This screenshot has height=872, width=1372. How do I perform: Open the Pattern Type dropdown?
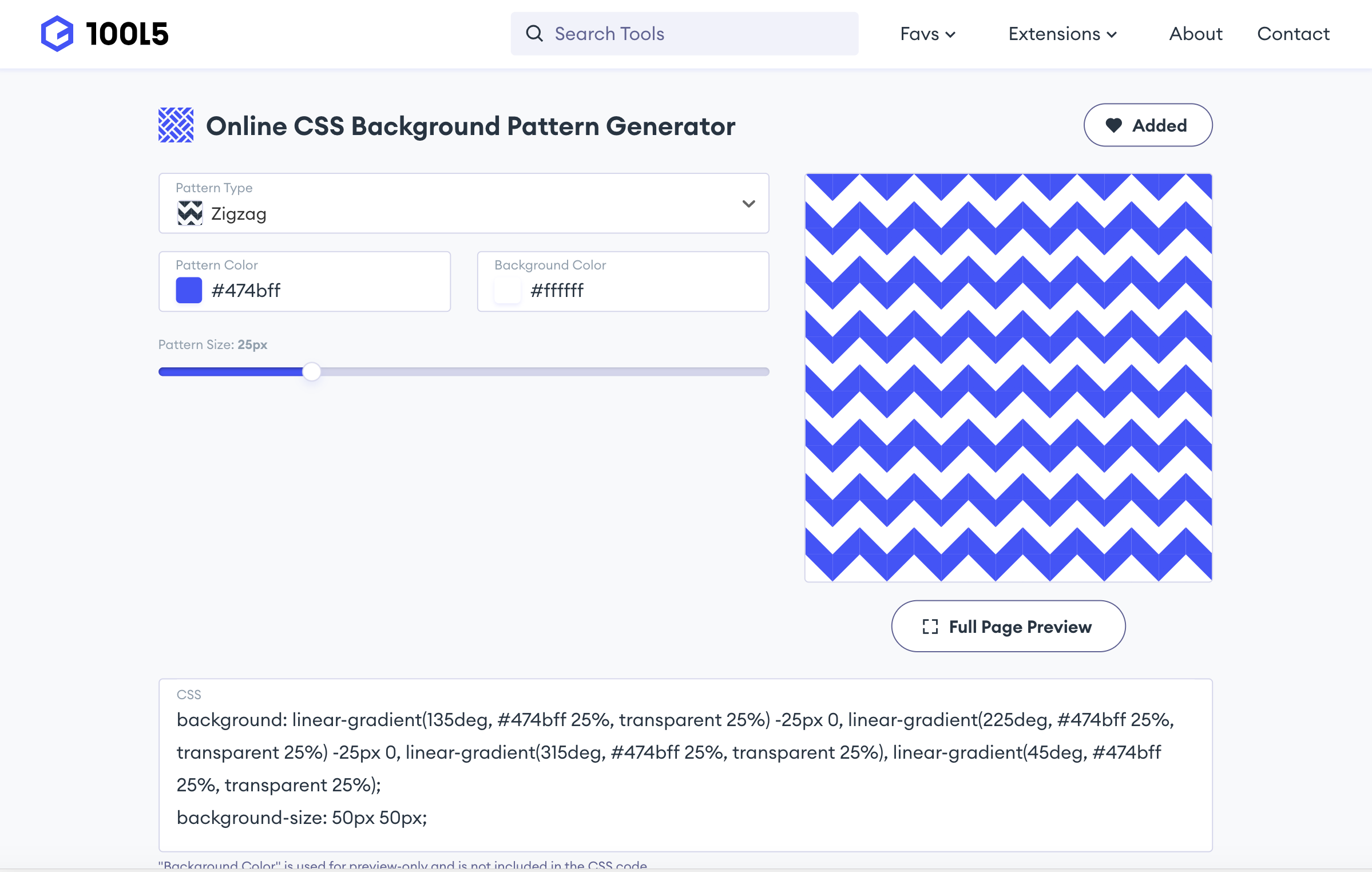463,203
